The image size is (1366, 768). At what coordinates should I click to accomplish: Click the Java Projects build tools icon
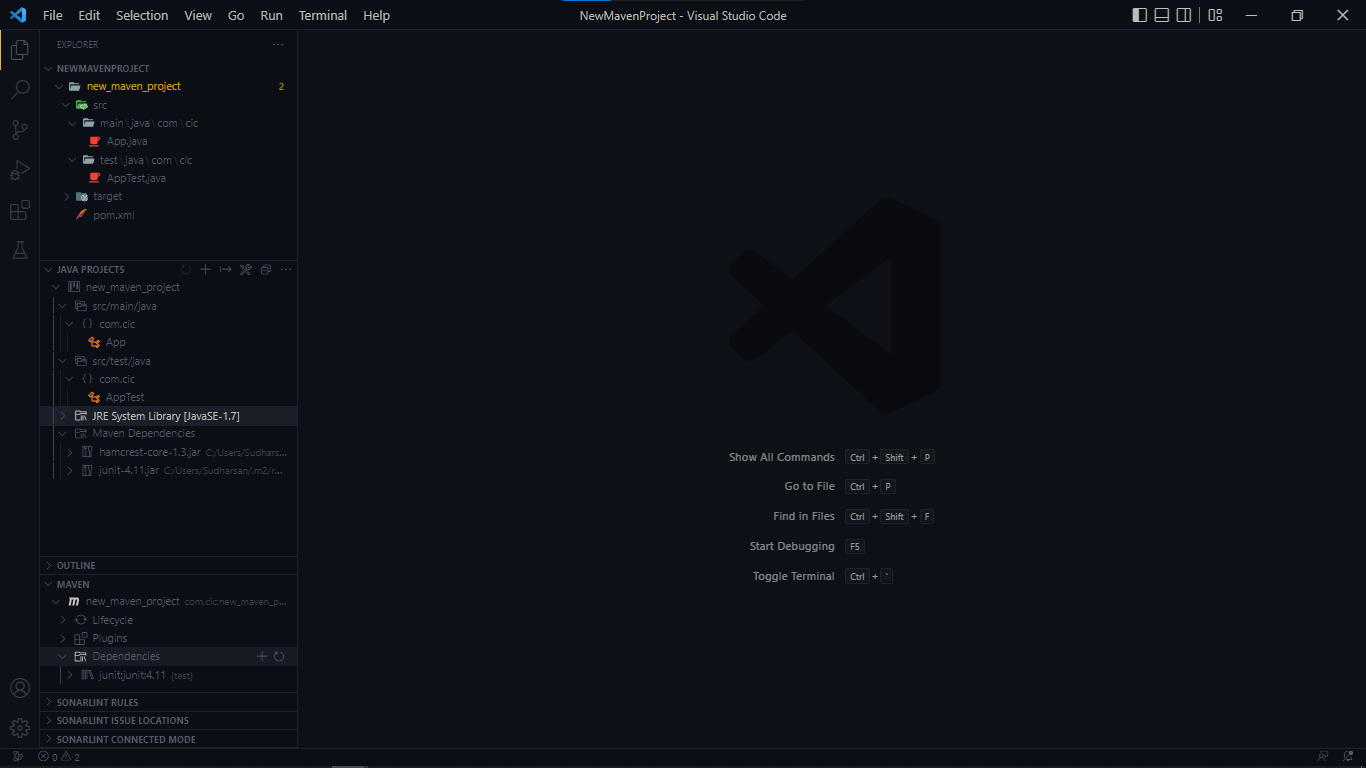245,270
